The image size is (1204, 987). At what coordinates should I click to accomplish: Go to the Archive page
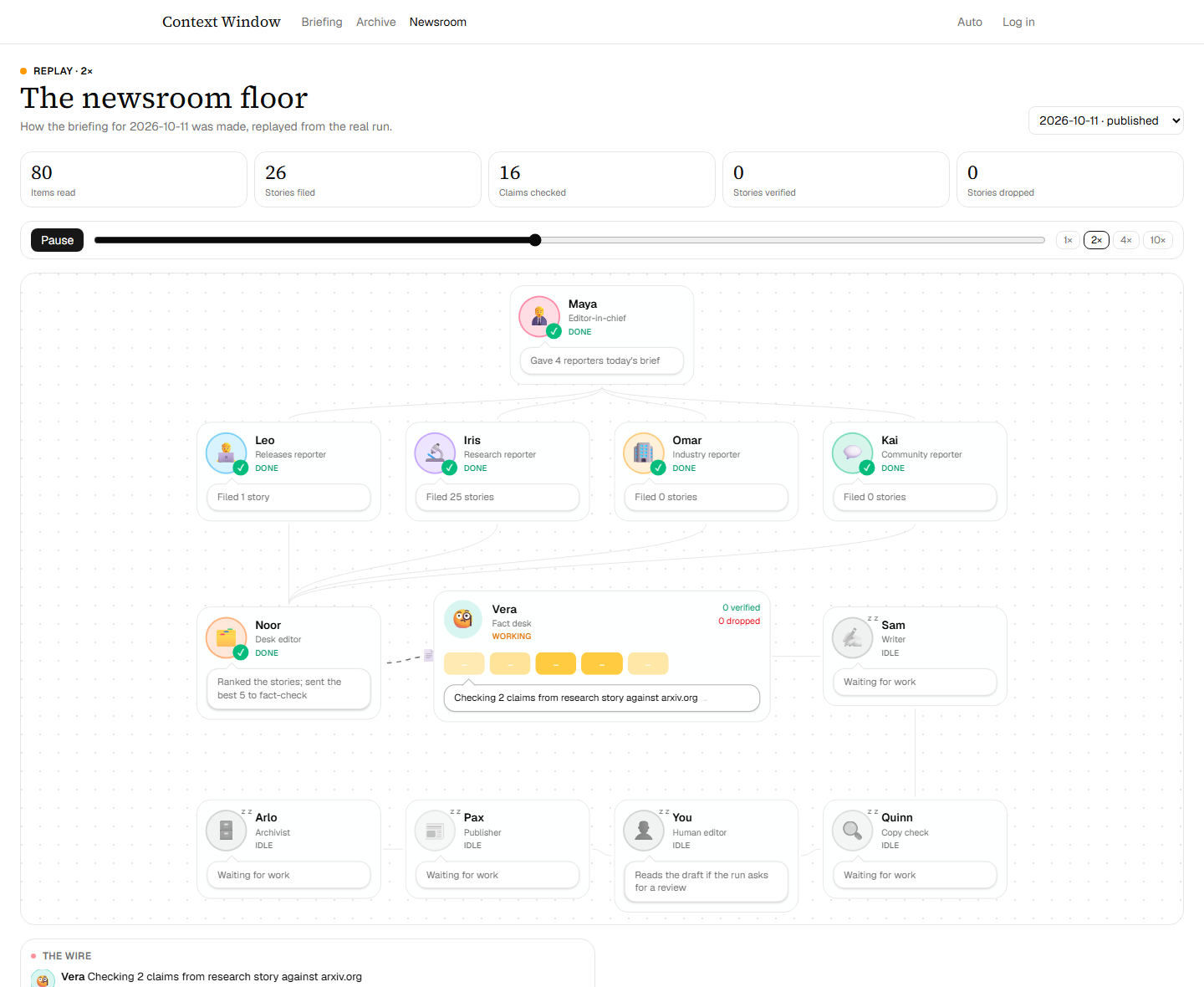(x=376, y=22)
